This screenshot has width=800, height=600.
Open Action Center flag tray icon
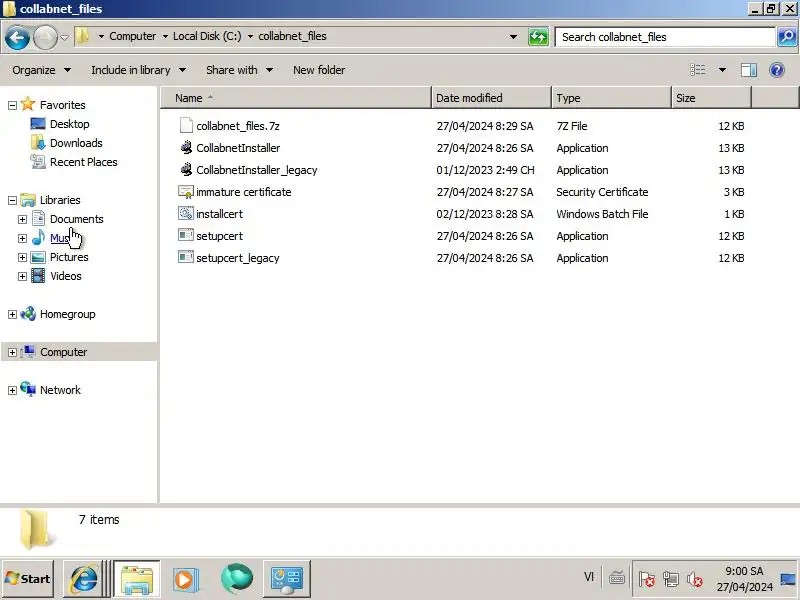click(x=646, y=579)
